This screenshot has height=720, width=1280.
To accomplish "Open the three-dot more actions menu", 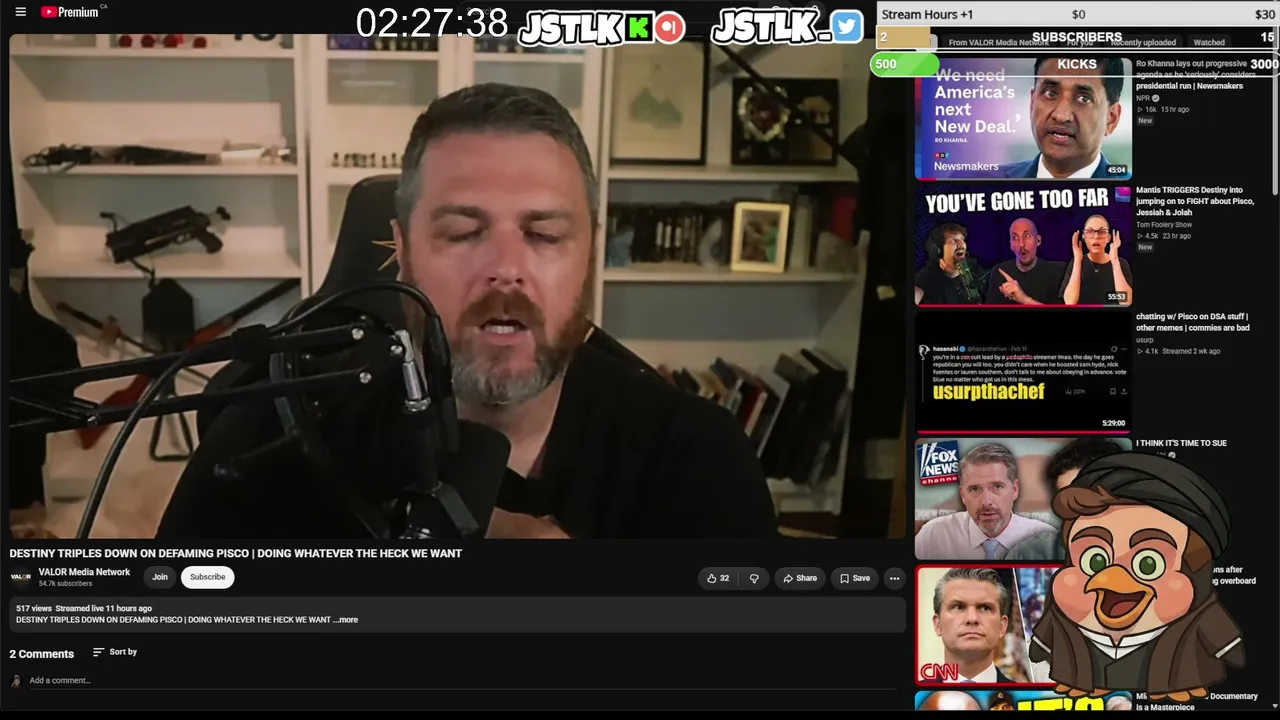I will 894,578.
